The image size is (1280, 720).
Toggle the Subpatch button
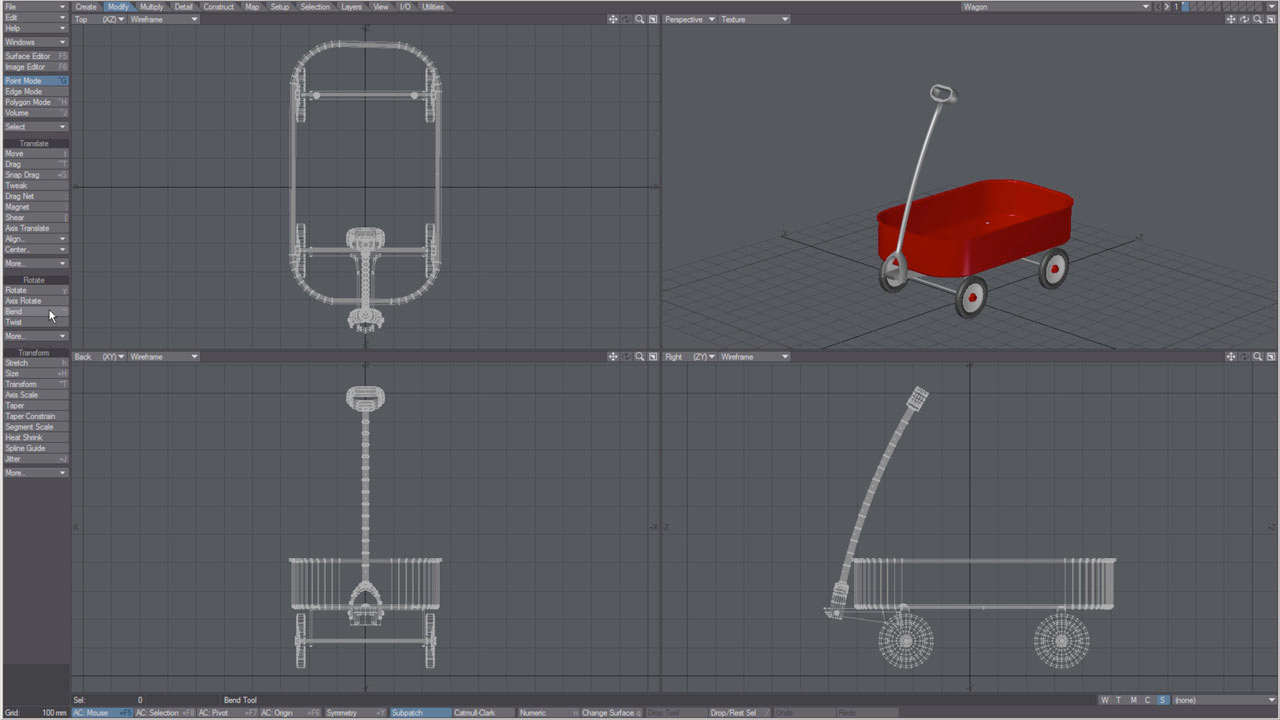click(x=408, y=713)
